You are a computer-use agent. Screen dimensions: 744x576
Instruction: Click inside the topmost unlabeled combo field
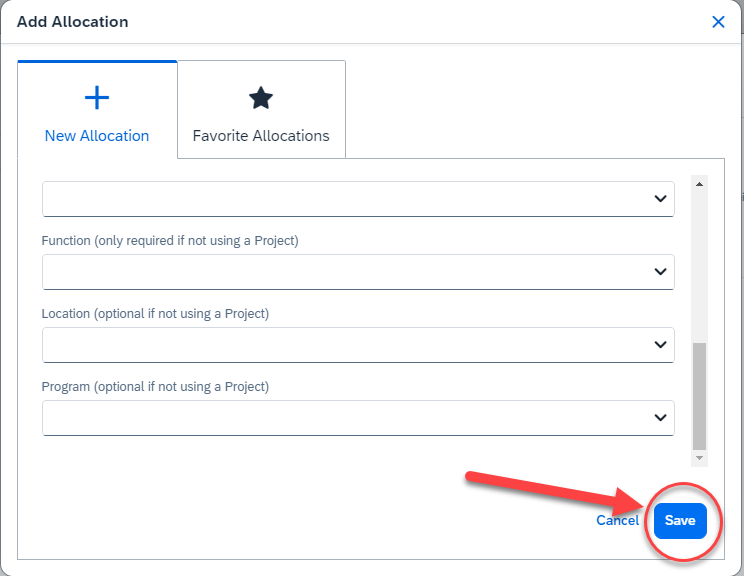[340, 199]
